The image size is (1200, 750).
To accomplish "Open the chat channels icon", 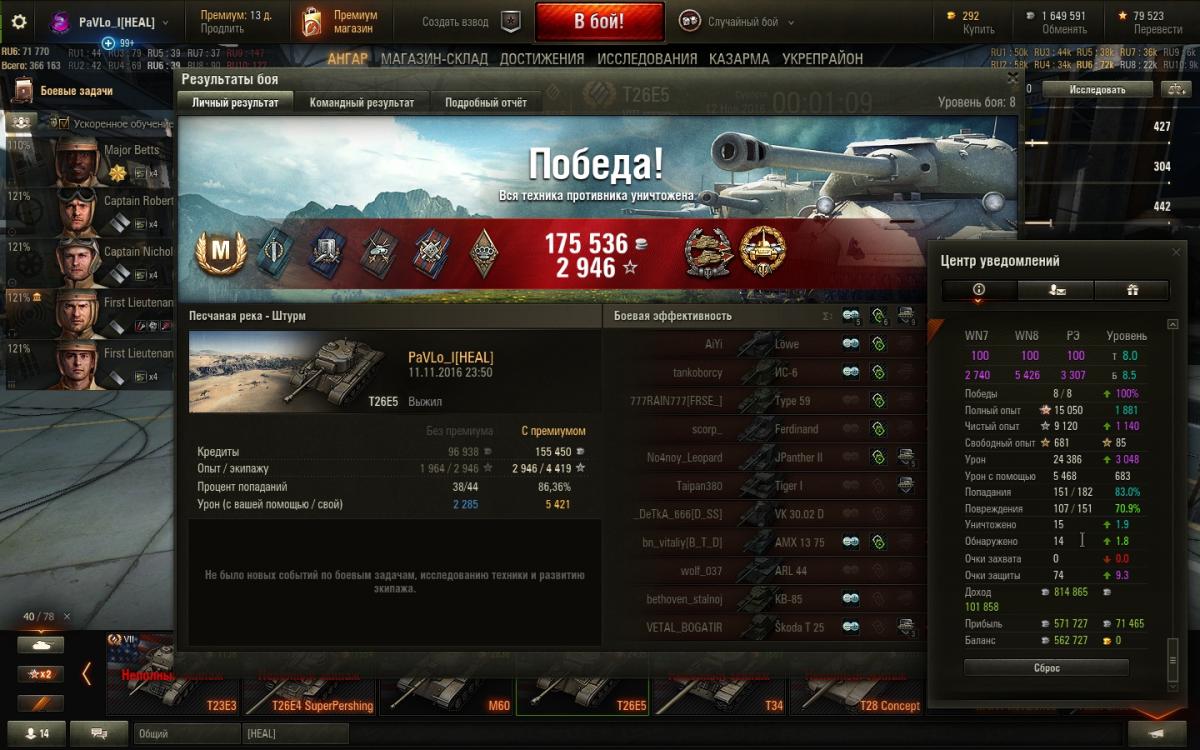I will (x=99, y=733).
